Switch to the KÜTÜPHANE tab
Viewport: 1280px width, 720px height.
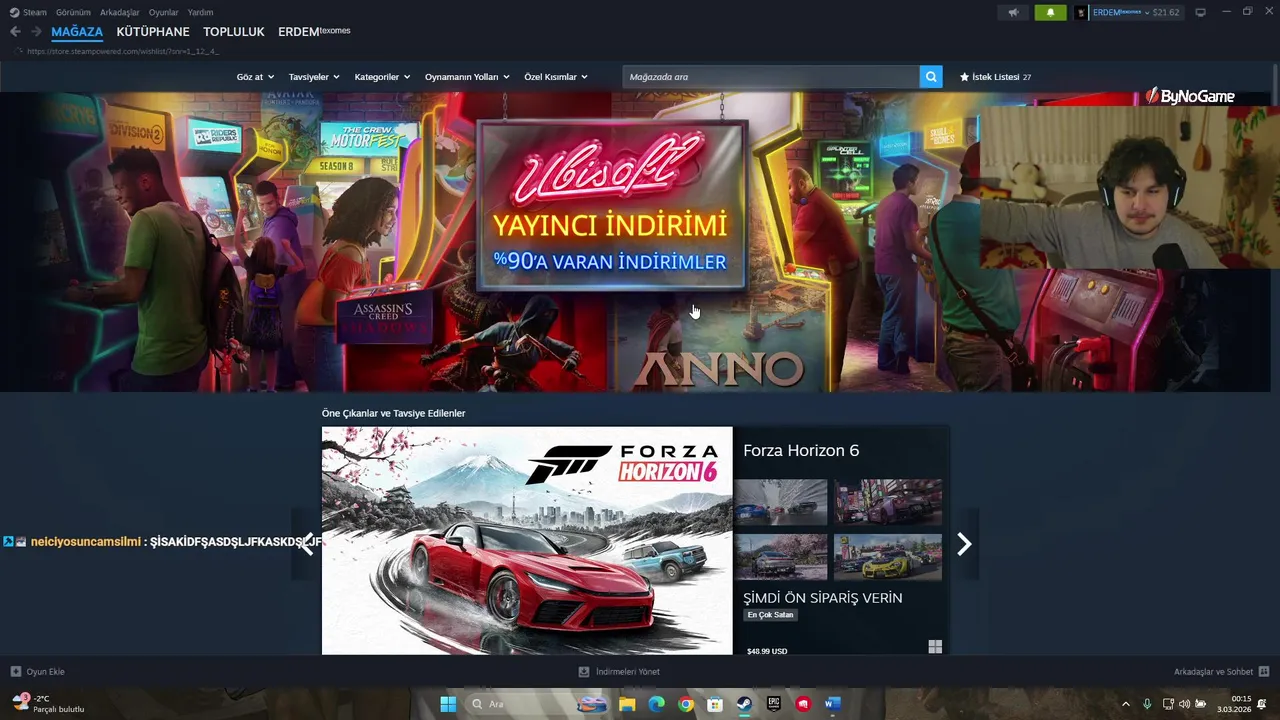(153, 32)
